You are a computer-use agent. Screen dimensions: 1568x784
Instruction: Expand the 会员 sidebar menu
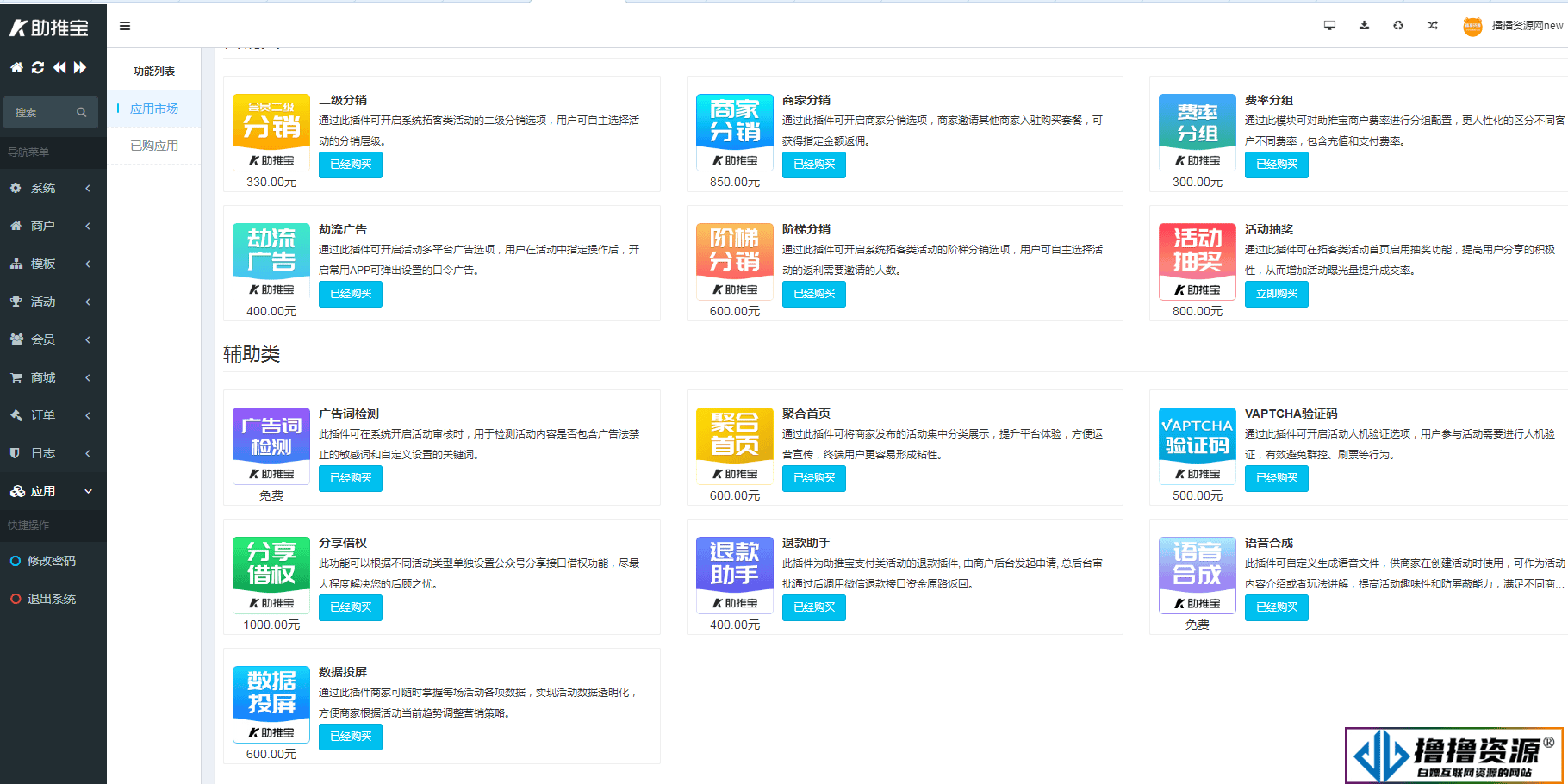pyautogui.click(x=53, y=339)
